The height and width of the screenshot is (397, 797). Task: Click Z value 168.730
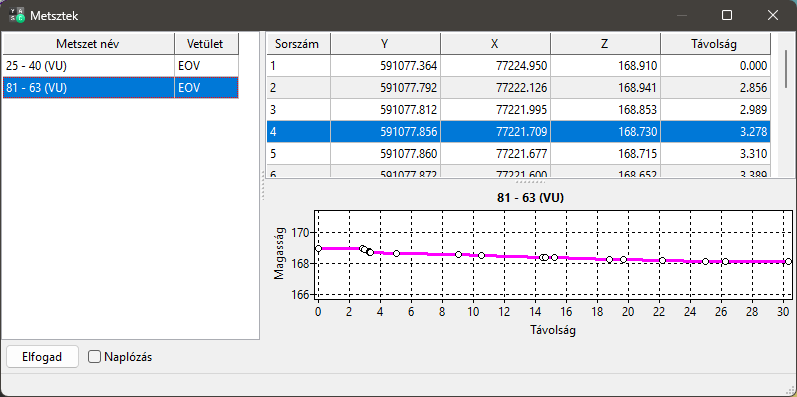[x=638, y=132]
